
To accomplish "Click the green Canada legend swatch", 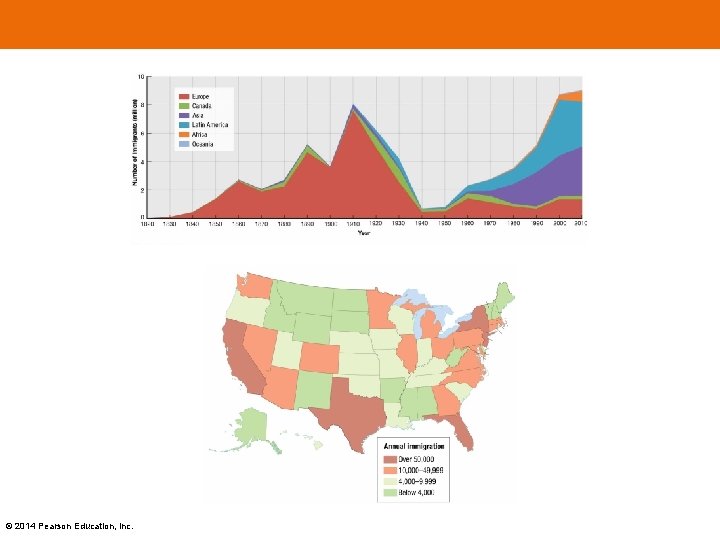I will pos(184,106).
